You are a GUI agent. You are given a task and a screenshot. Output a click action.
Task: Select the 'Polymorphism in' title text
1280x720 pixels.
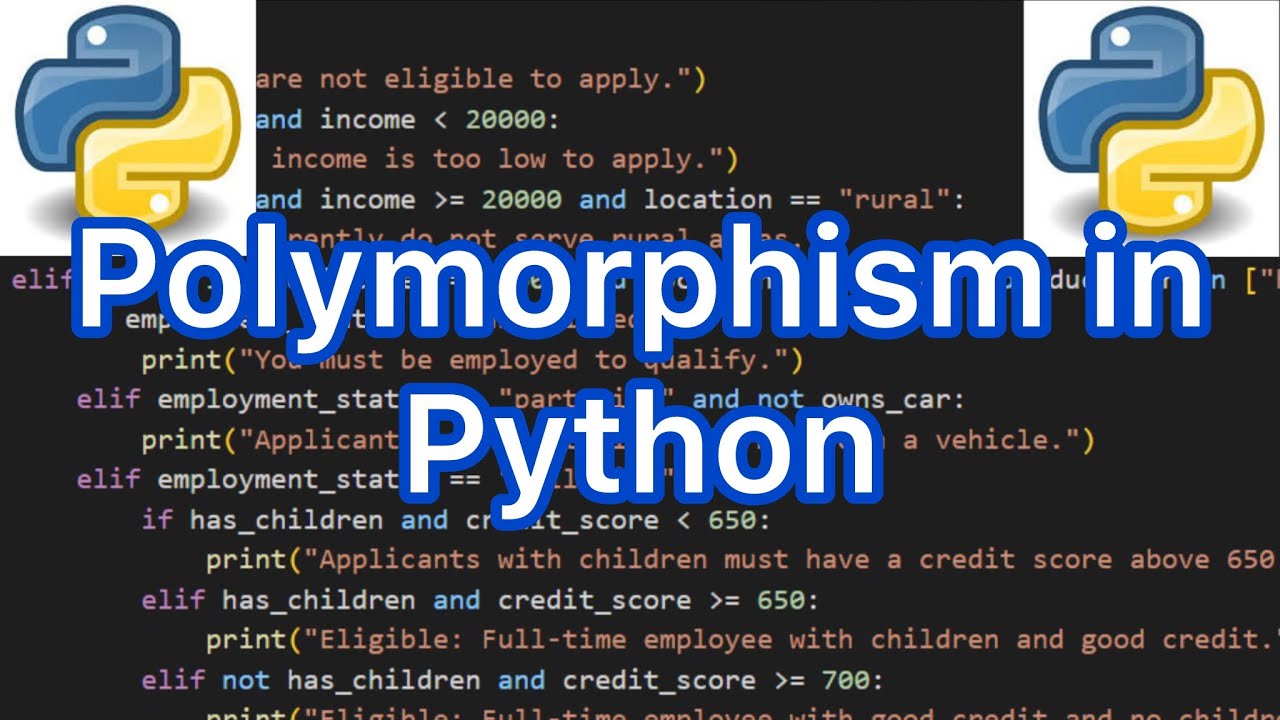point(640,284)
